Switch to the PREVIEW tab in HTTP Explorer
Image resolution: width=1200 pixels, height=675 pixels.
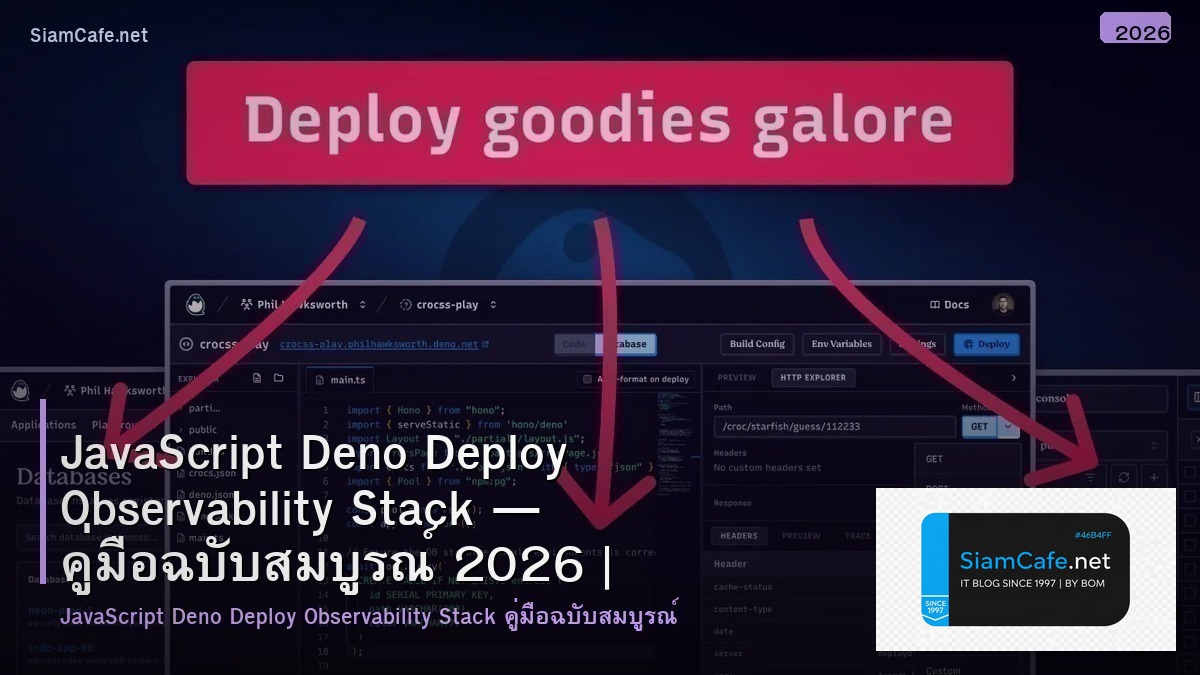click(737, 378)
